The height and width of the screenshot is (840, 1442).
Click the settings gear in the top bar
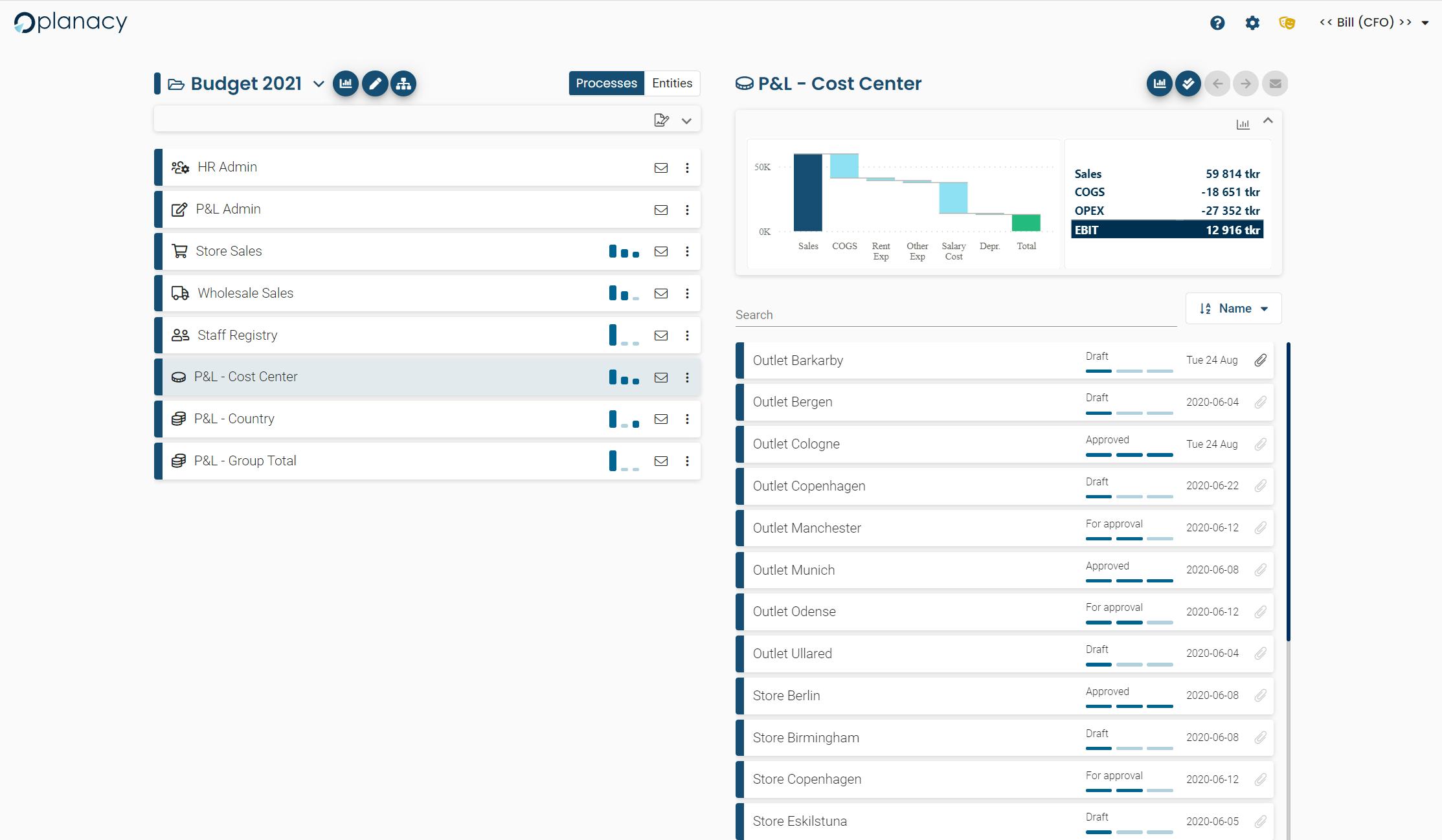(x=1252, y=22)
